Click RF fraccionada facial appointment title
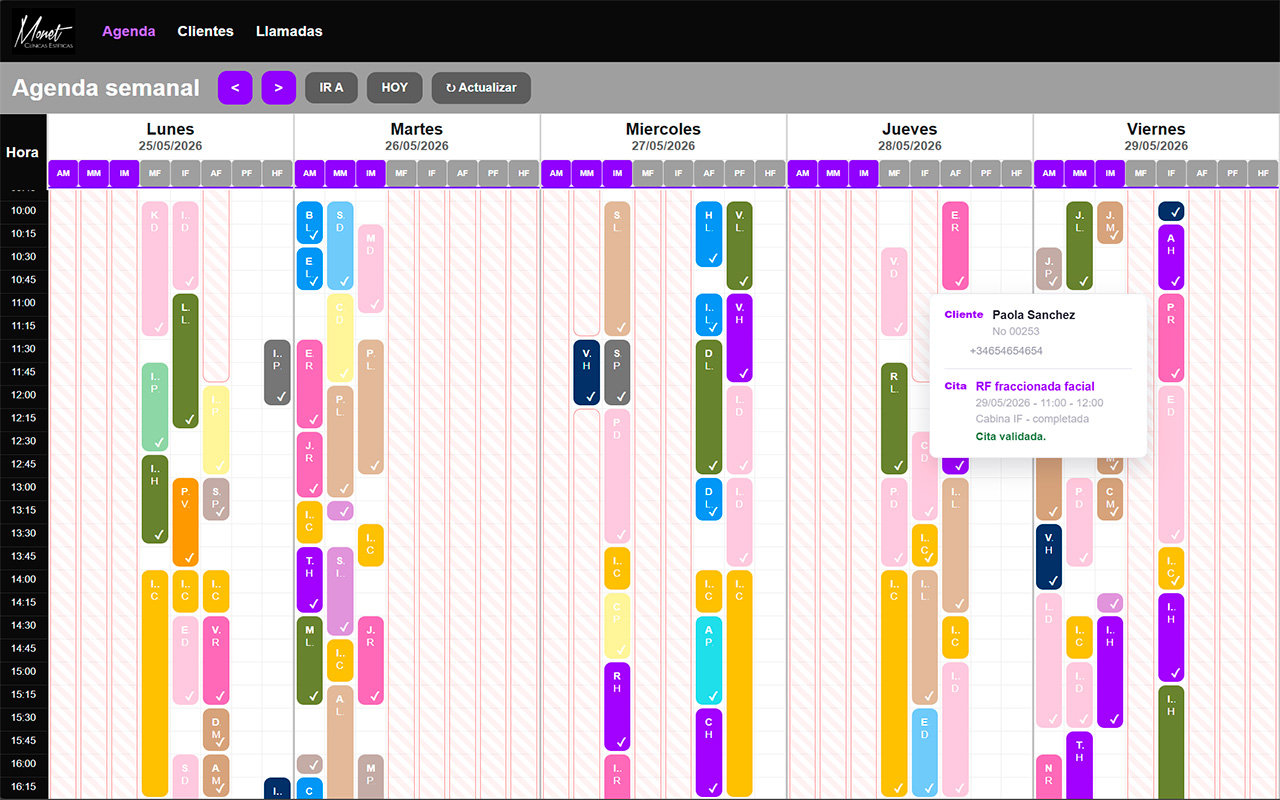Screen dimensions: 1280x800 coord(1035,386)
